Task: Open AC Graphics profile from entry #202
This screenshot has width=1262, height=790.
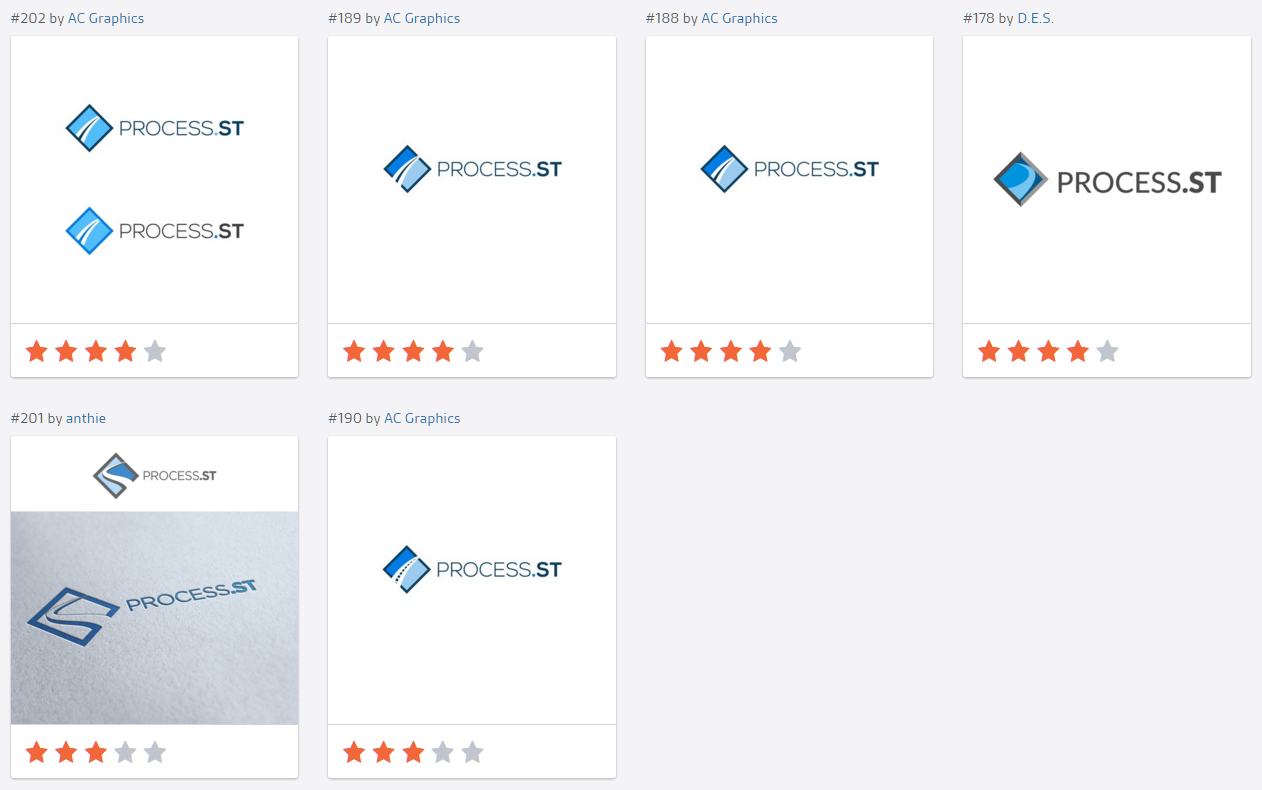Action: (x=106, y=18)
